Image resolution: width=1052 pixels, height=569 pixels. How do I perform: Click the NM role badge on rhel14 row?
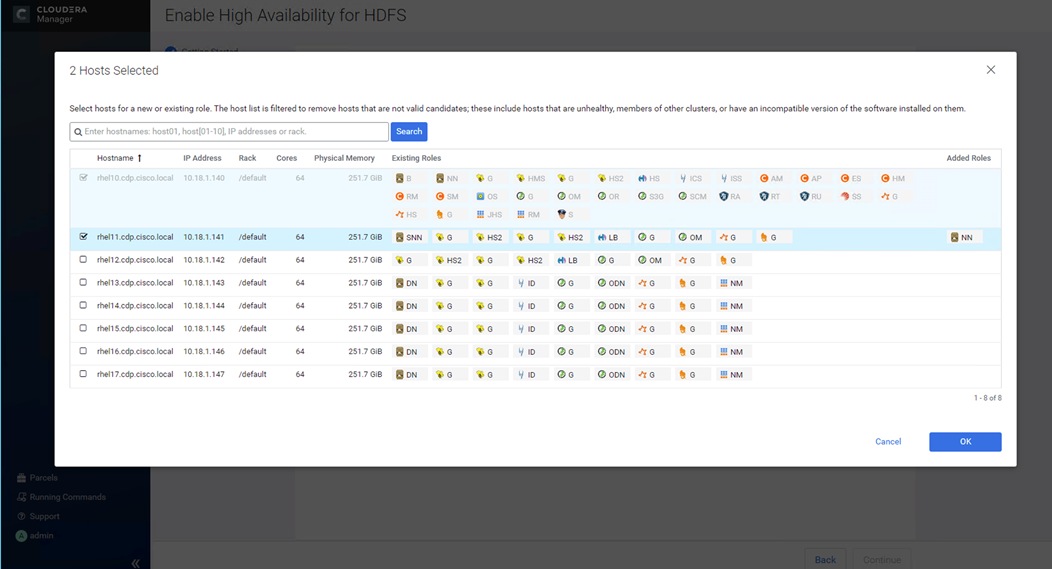tap(731, 306)
